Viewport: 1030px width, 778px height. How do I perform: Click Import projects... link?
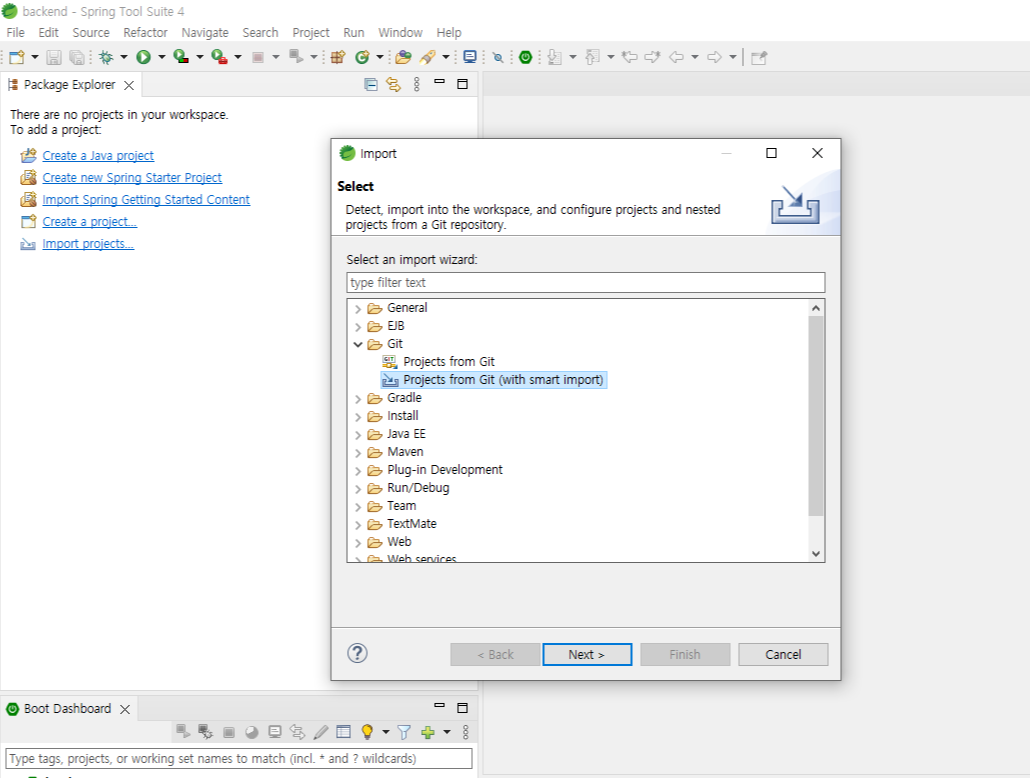88,244
